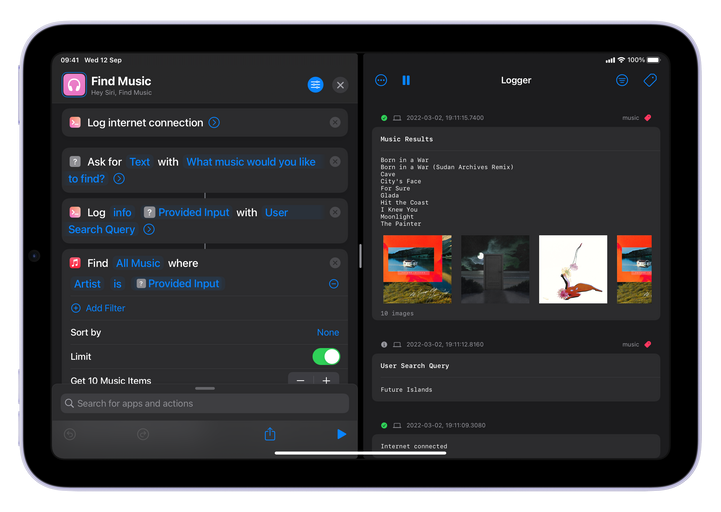Expand the Log internet connection action
Screen dimensions: 721x512
point(214,122)
